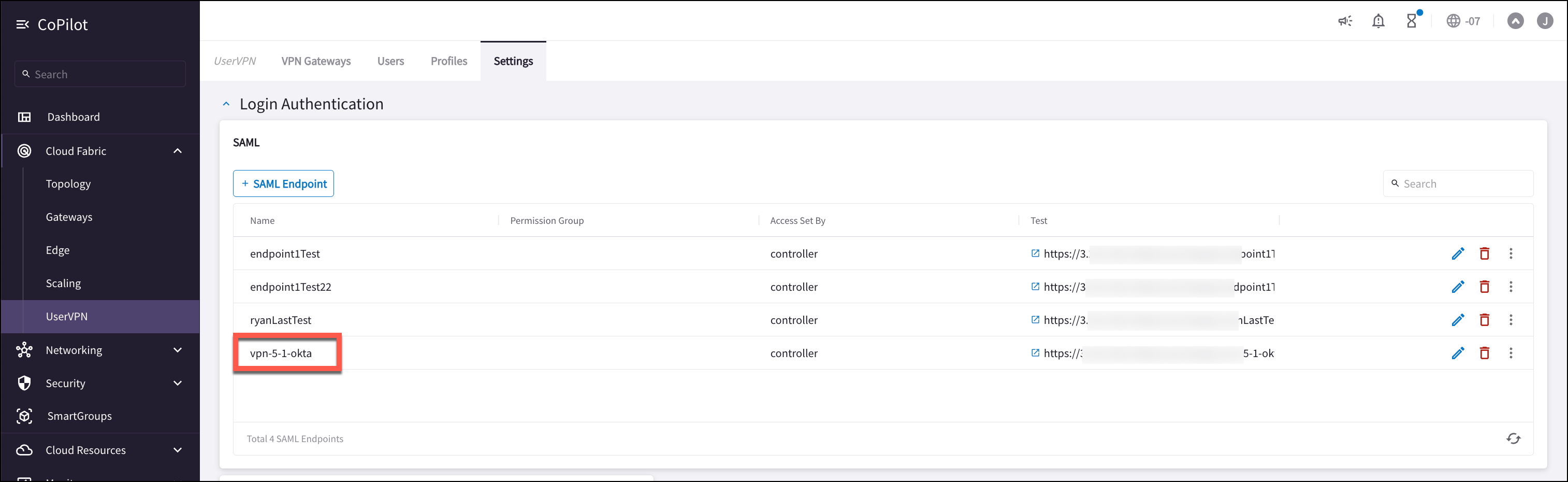The height and width of the screenshot is (482, 1568).
Task: Delete the endpoint1Test22 endpoint
Action: click(x=1485, y=287)
